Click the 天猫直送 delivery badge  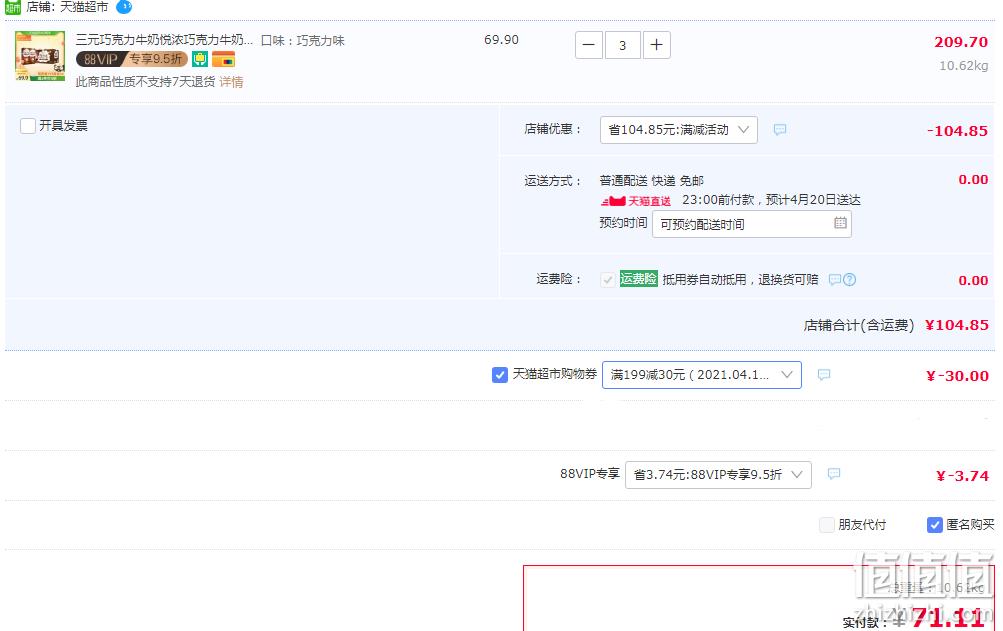coord(636,201)
